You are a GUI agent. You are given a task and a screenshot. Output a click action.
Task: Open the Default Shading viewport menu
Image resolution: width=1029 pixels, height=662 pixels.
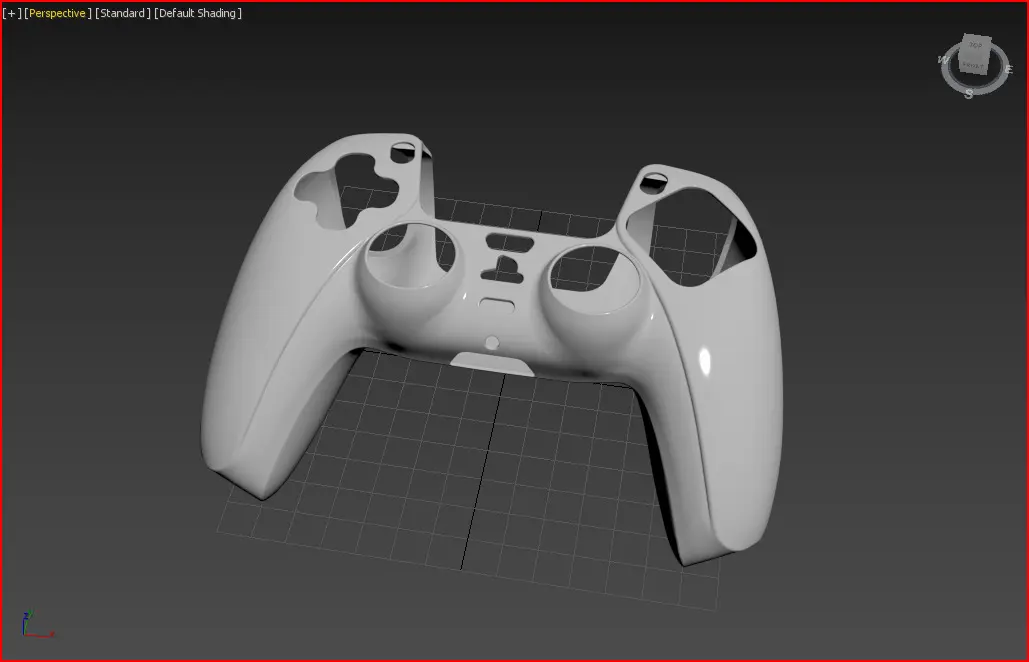coord(198,13)
